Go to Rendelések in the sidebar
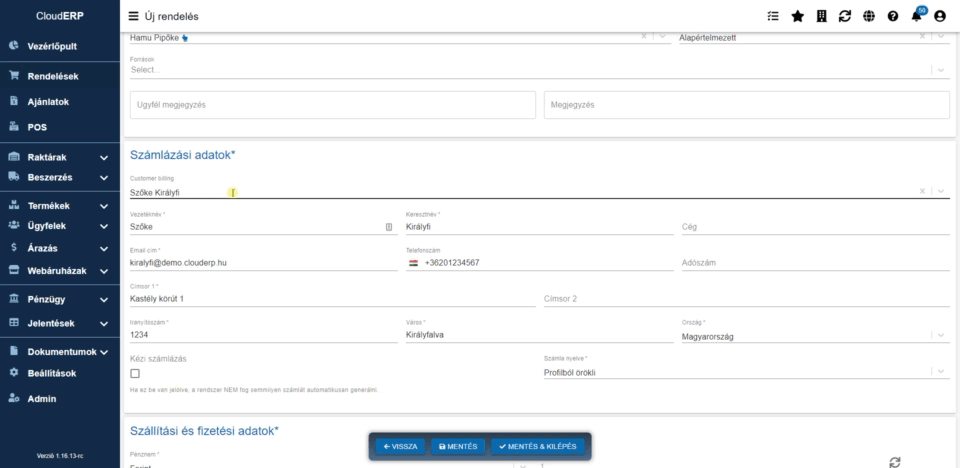Image resolution: width=960 pixels, height=468 pixels. [x=52, y=76]
